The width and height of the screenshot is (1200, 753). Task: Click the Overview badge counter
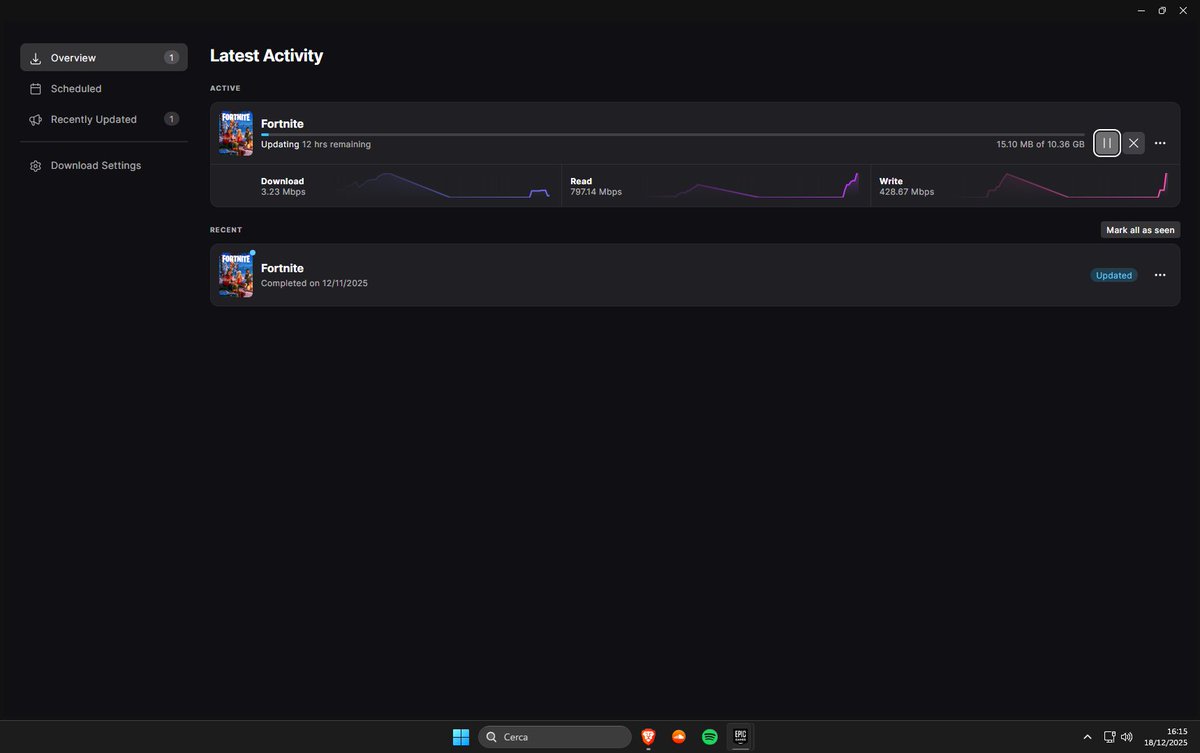coord(171,57)
